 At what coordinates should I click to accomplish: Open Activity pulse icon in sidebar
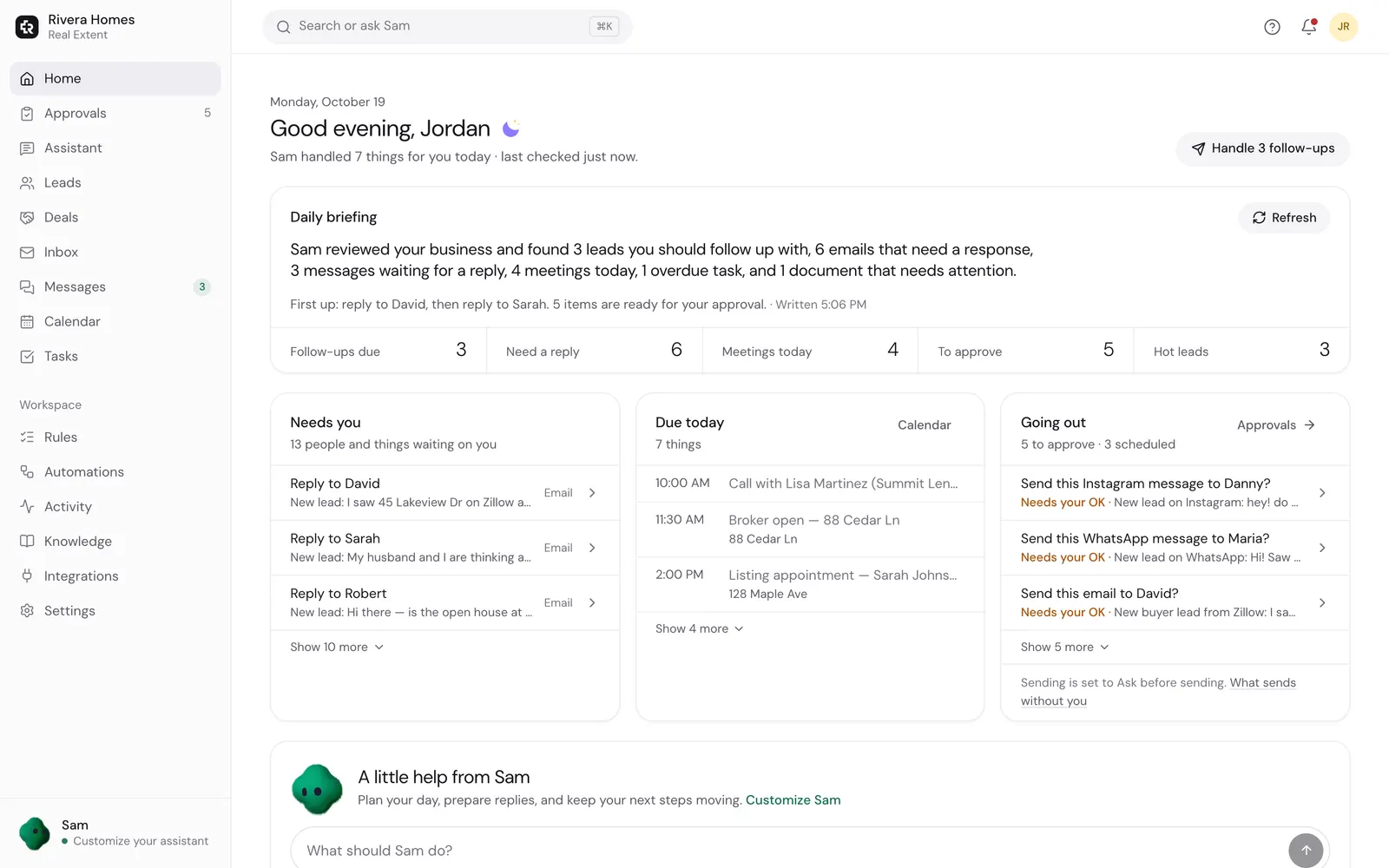click(27, 507)
